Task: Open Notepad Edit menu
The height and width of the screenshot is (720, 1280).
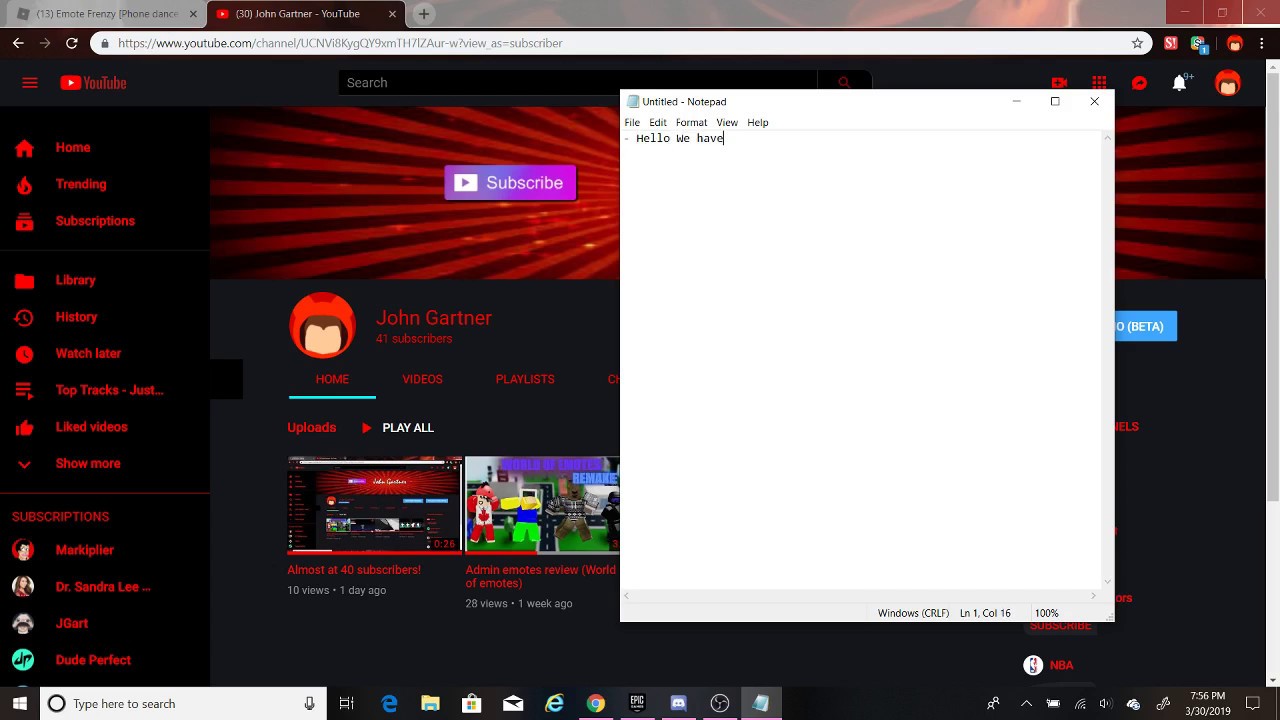Action: pyautogui.click(x=658, y=122)
